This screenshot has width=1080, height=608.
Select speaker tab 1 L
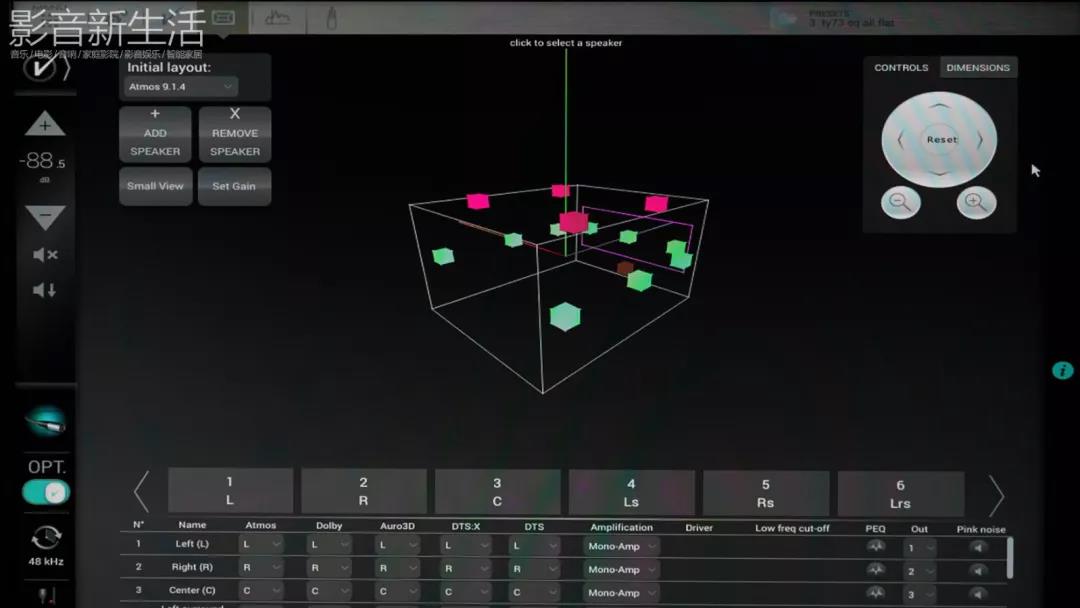pyautogui.click(x=230, y=490)
